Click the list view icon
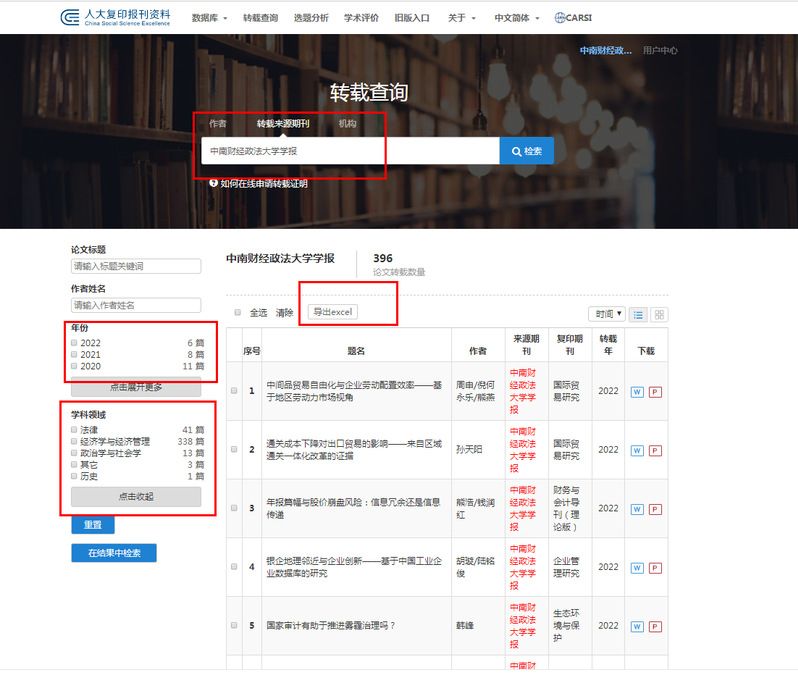Image resolution: width=798 pixels, height=675 pixels. pyautogui.click(x=639, y=314)
